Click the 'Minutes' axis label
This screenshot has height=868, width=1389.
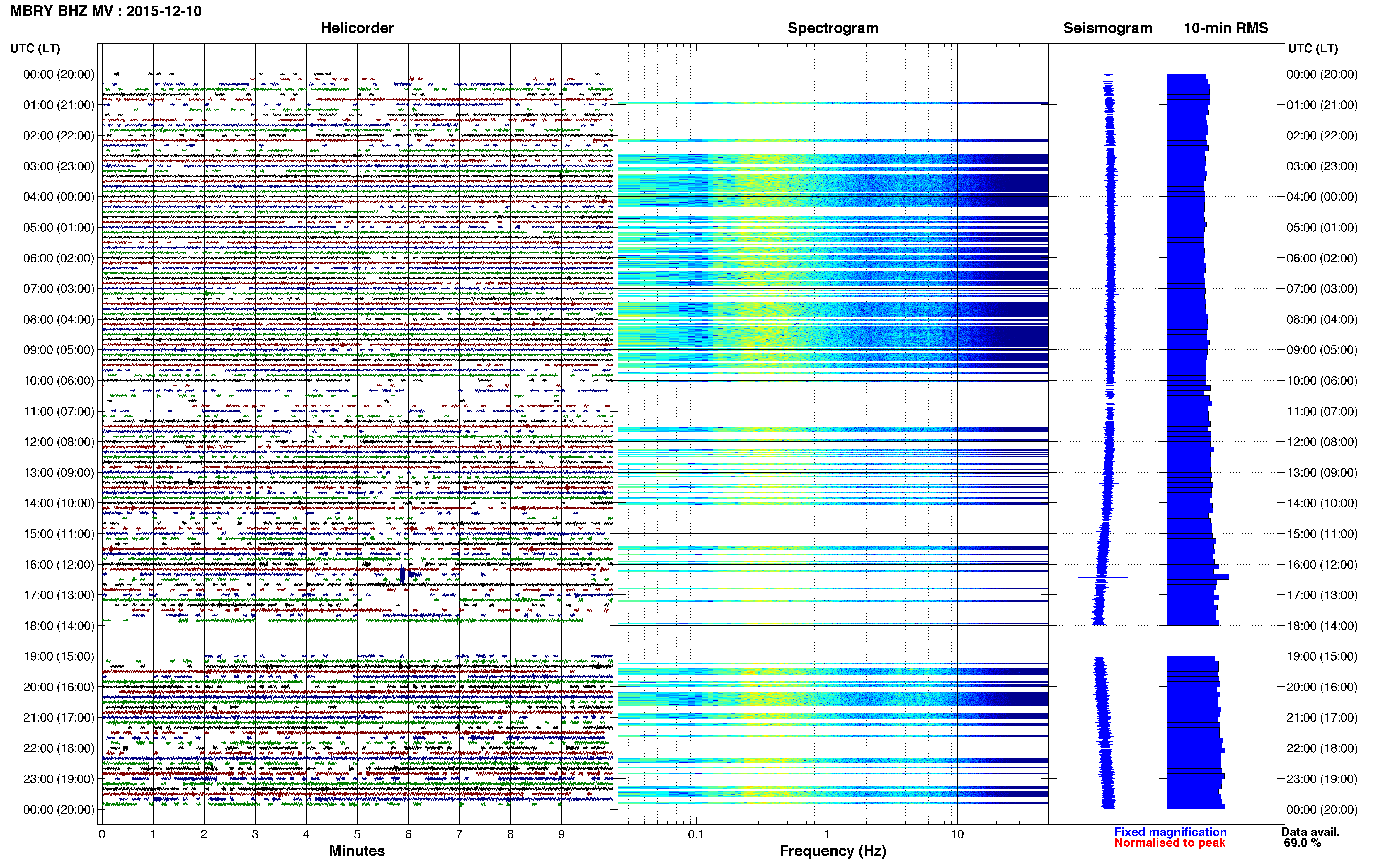[x=357, y=851]
